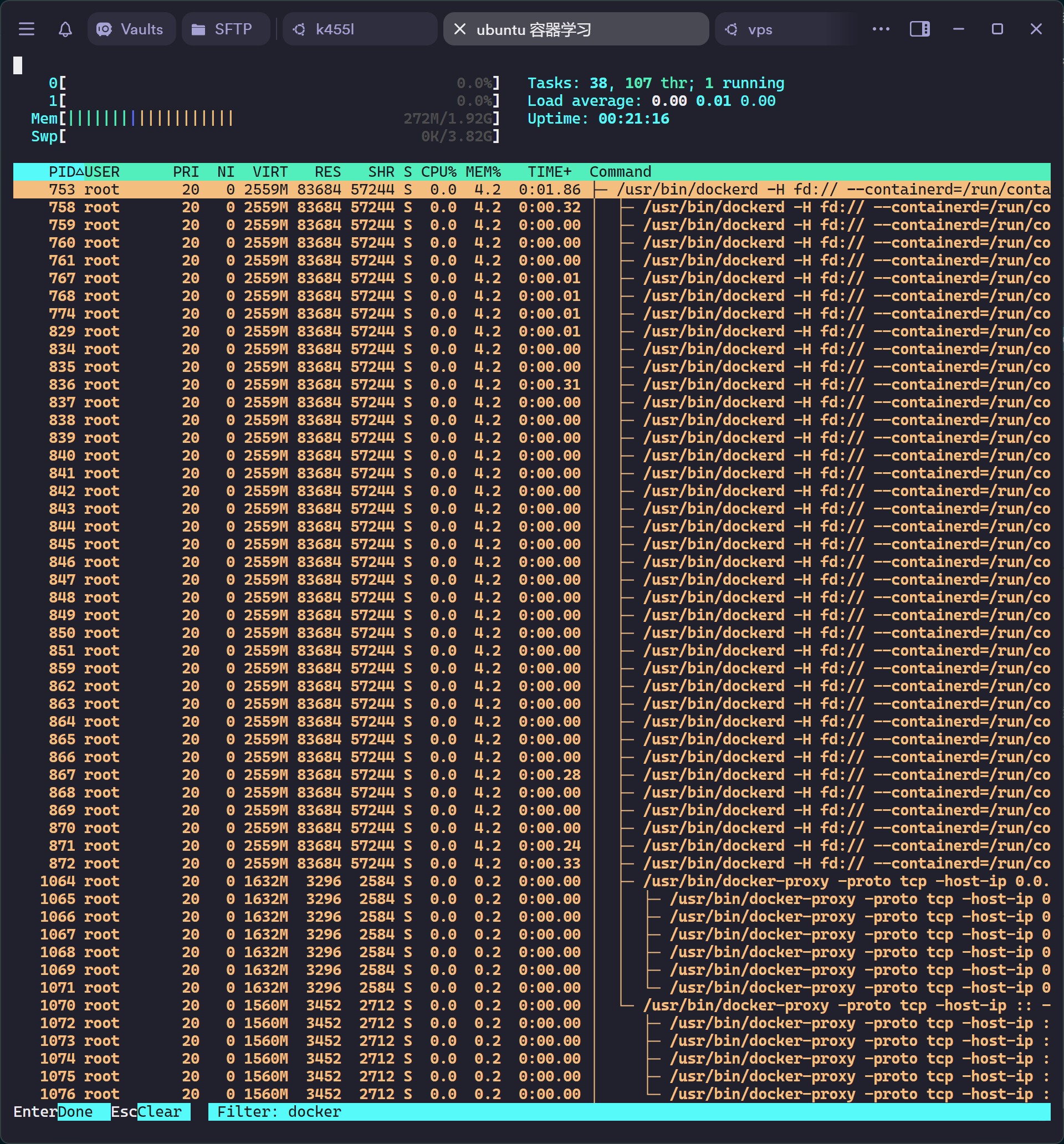This screenshot has width=1064, height=1144.
Task: Sort by TIME+ column header
Action: tap(549, 171)
